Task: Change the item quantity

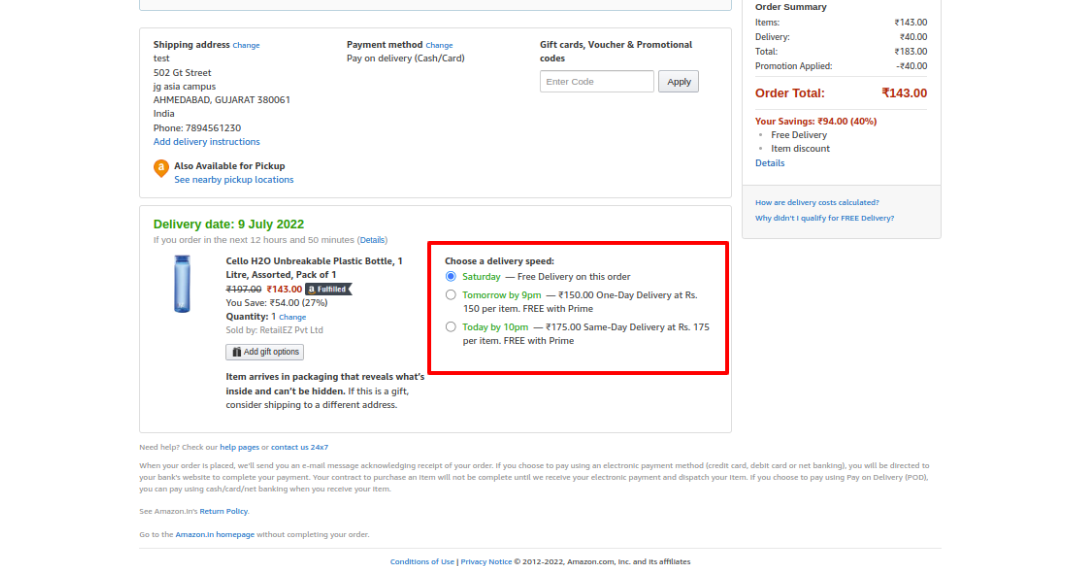Action: tap(292, 317)
